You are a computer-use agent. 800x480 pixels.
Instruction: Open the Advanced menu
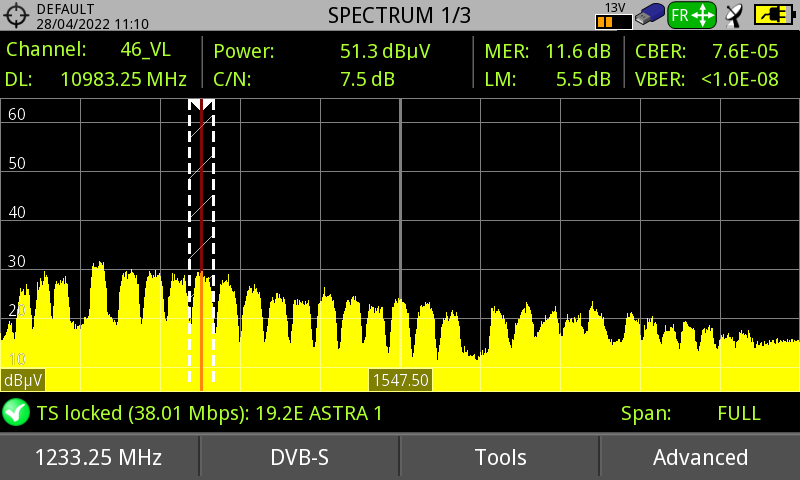pyautogui.click(x=700, y=457)
